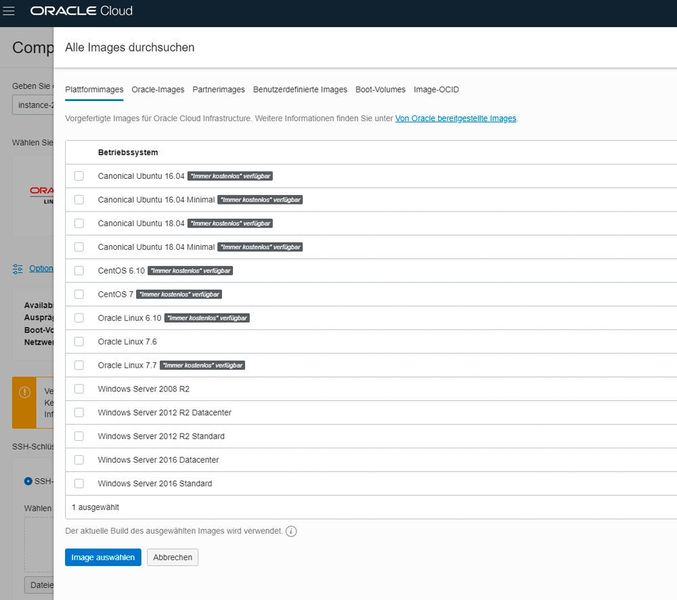Check Canonical Ubuntu 18.04 Minimal checkbox
The image size is (677, 600).
click(x=79, y=247)
